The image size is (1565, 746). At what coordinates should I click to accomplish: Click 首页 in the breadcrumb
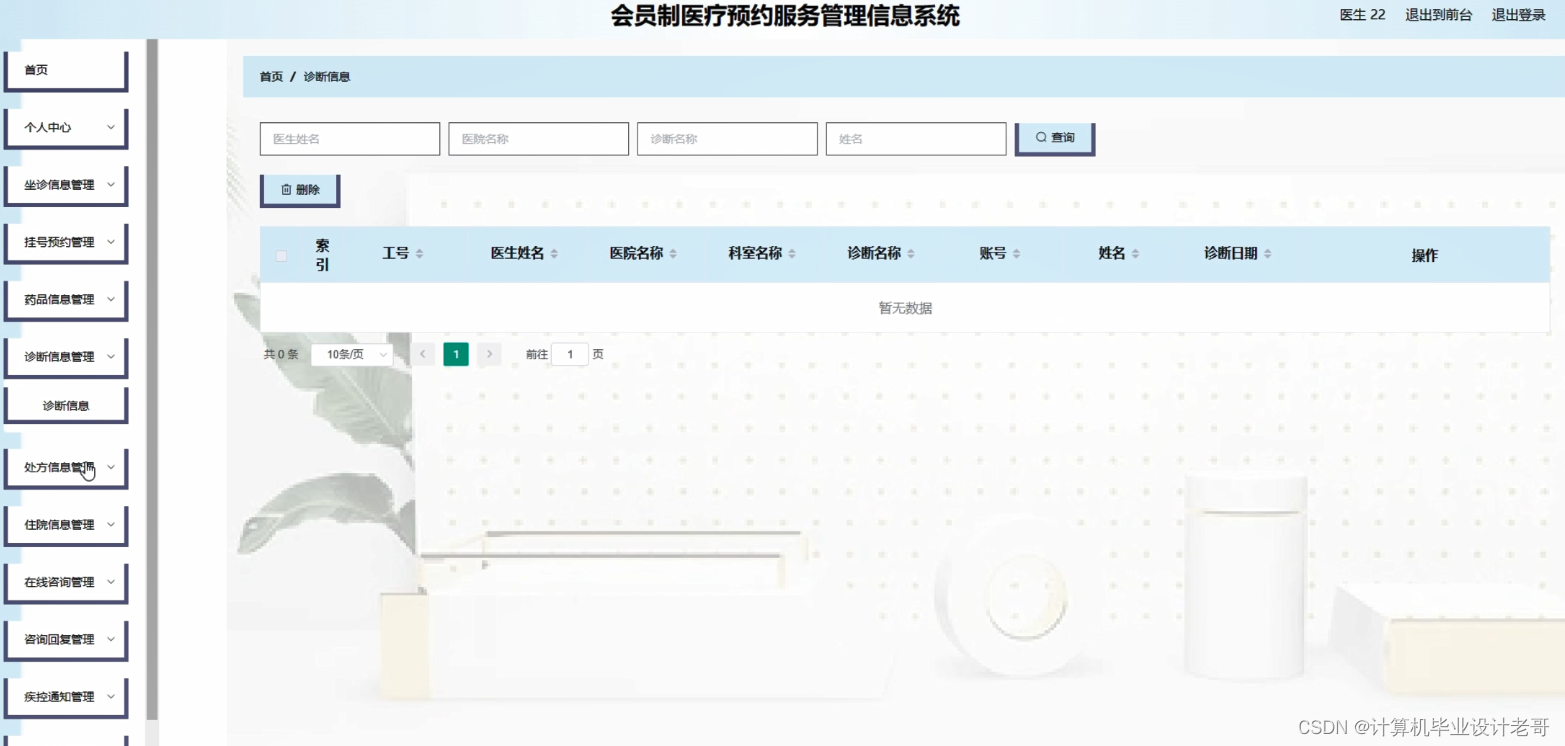[271, 77]
